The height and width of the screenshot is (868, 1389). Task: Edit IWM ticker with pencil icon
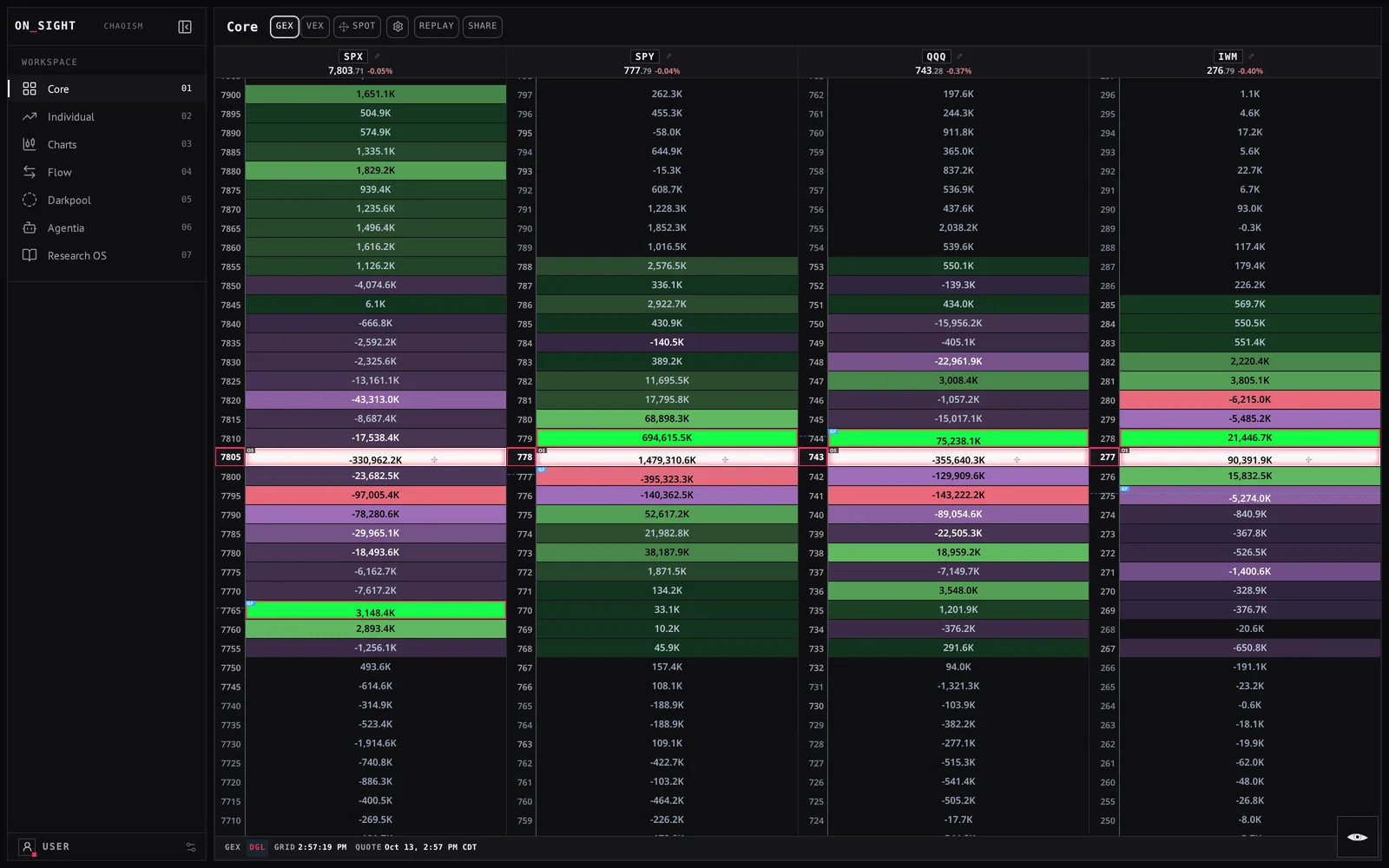pos(1252,56)
